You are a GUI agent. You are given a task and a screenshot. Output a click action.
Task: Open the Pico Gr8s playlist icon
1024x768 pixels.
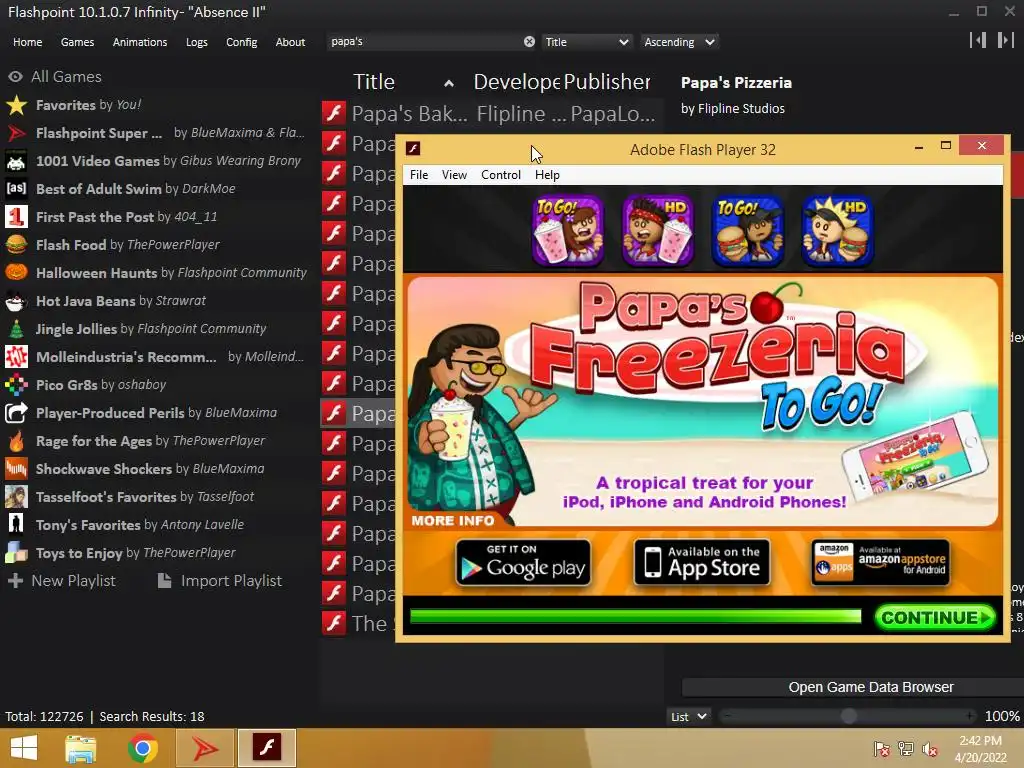tap(16, 385)
